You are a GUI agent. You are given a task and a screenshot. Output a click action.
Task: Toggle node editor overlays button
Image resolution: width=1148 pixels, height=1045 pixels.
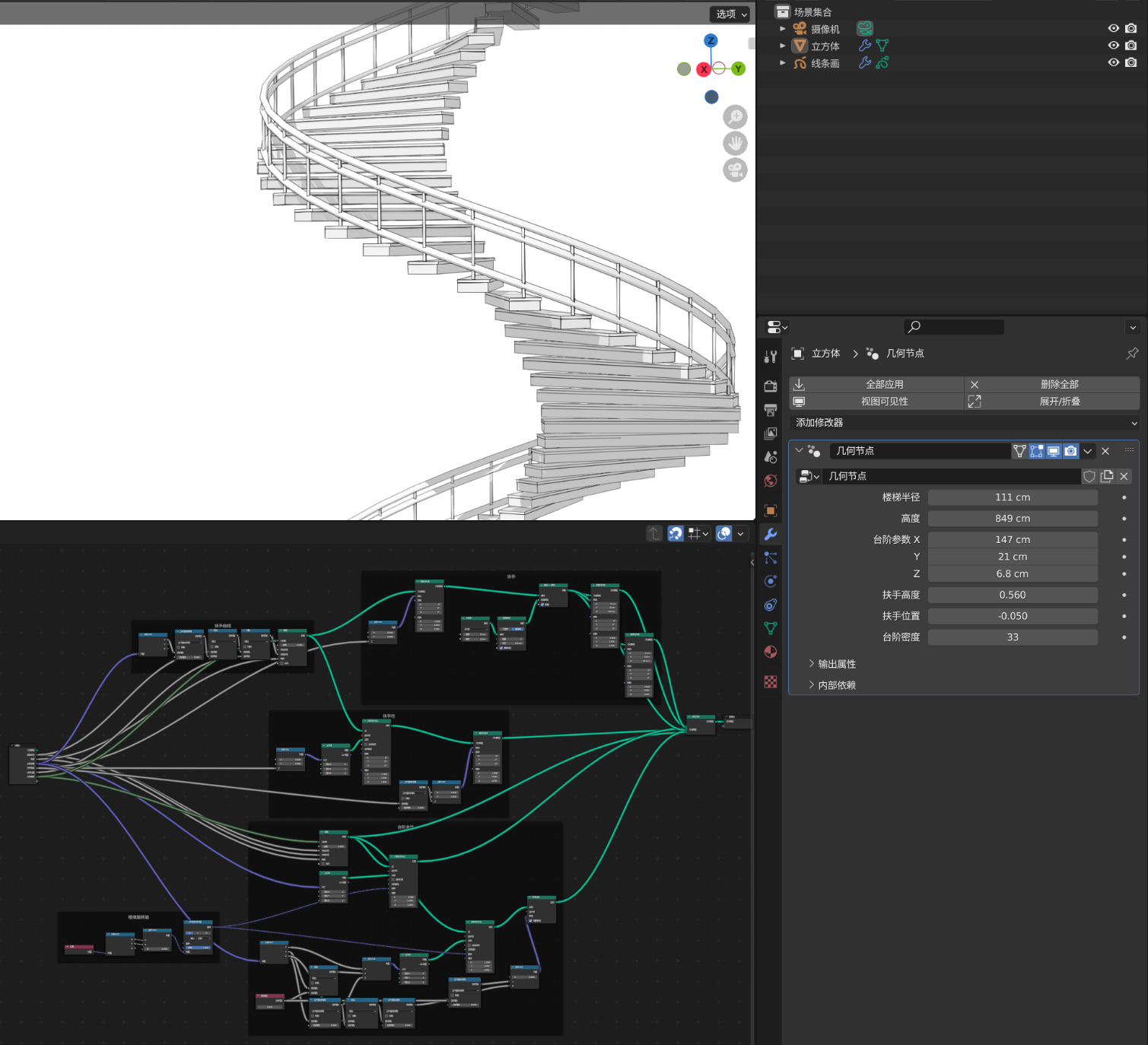[x=724, y=534]
